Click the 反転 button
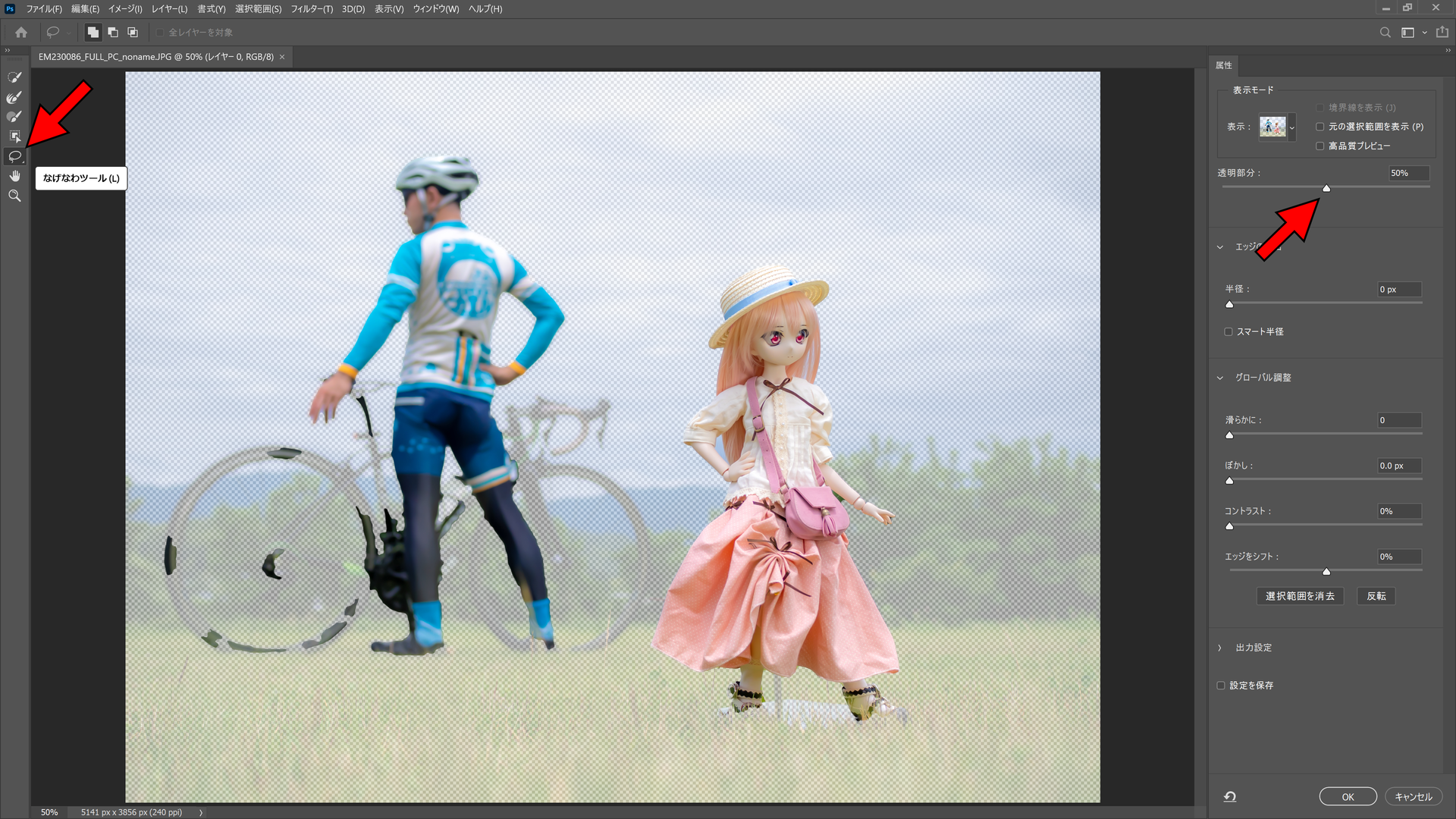The width and height of the screenshot is (1456, 819). pyautogui.click(x=1376, y=596)
